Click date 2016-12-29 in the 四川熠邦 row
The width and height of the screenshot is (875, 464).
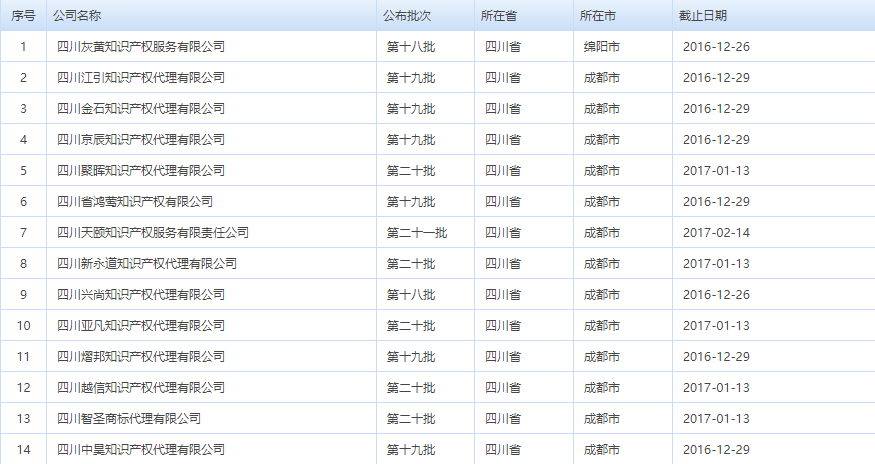(716, 356)
